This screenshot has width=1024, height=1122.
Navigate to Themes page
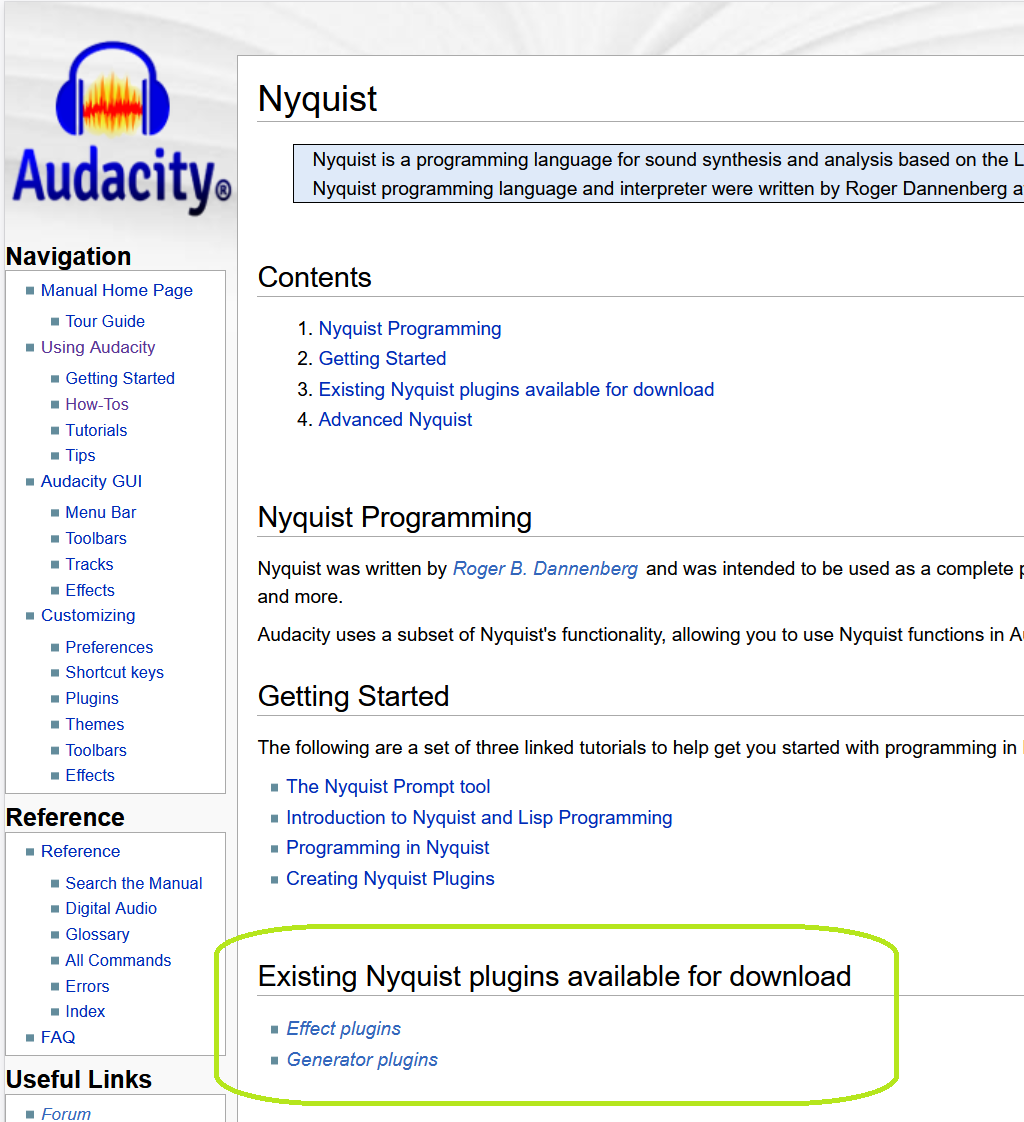pos(95,724)
